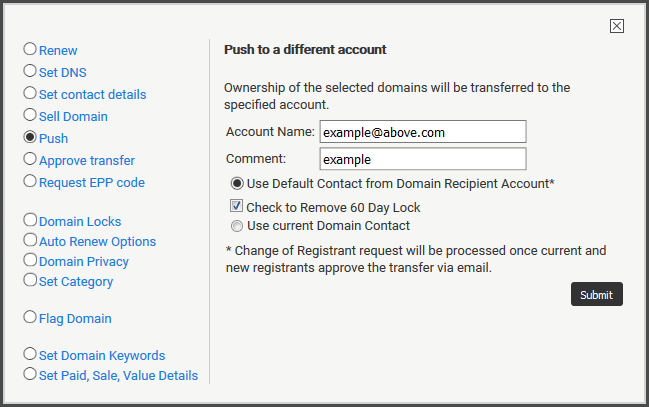Select the Push radio button
The height and width of the screenshot is (407, 649).
[30, 137]
